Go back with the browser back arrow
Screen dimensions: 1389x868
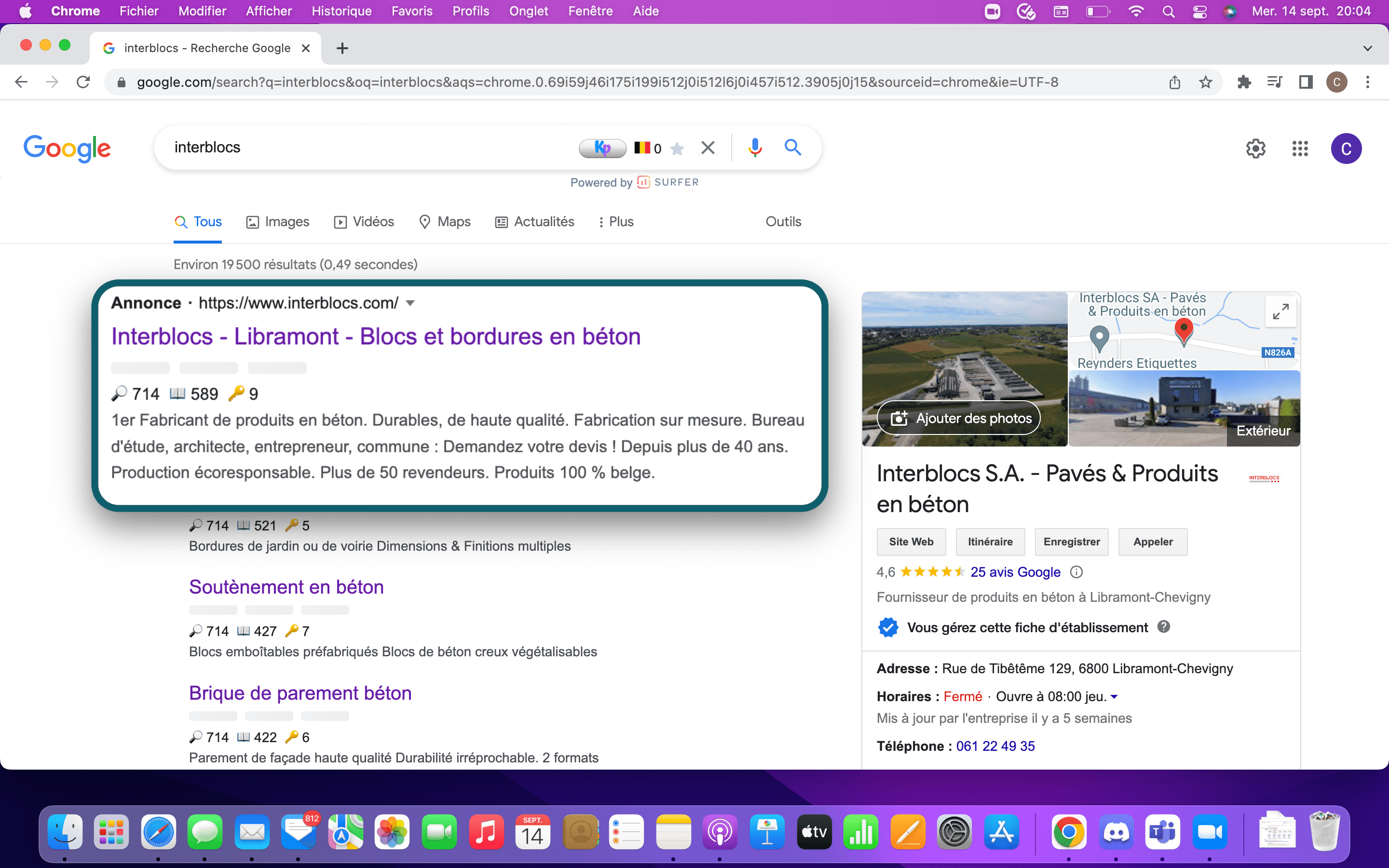click(21, 82)
